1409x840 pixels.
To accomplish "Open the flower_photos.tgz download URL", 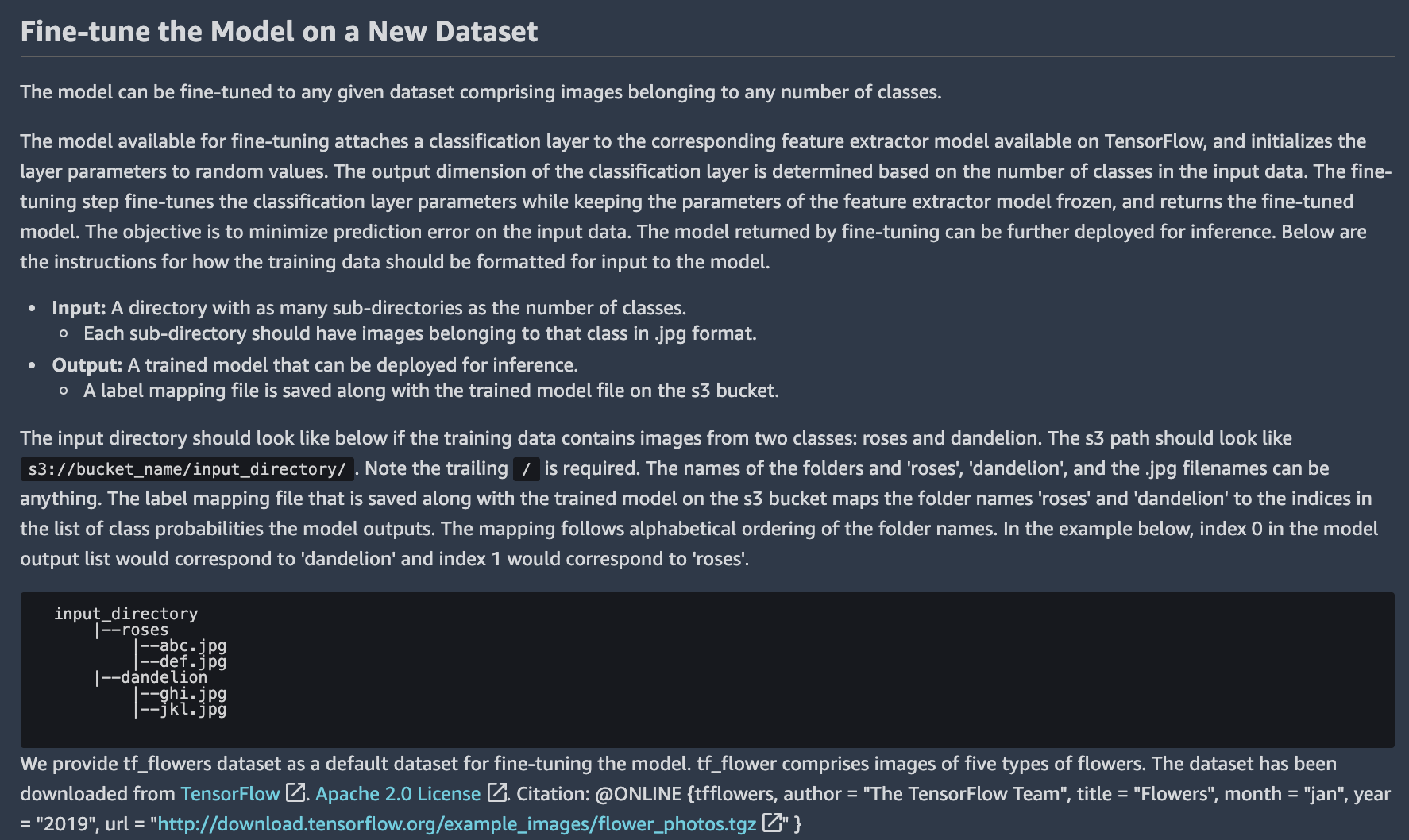I will pyautogui.click(x=457, y=824).
